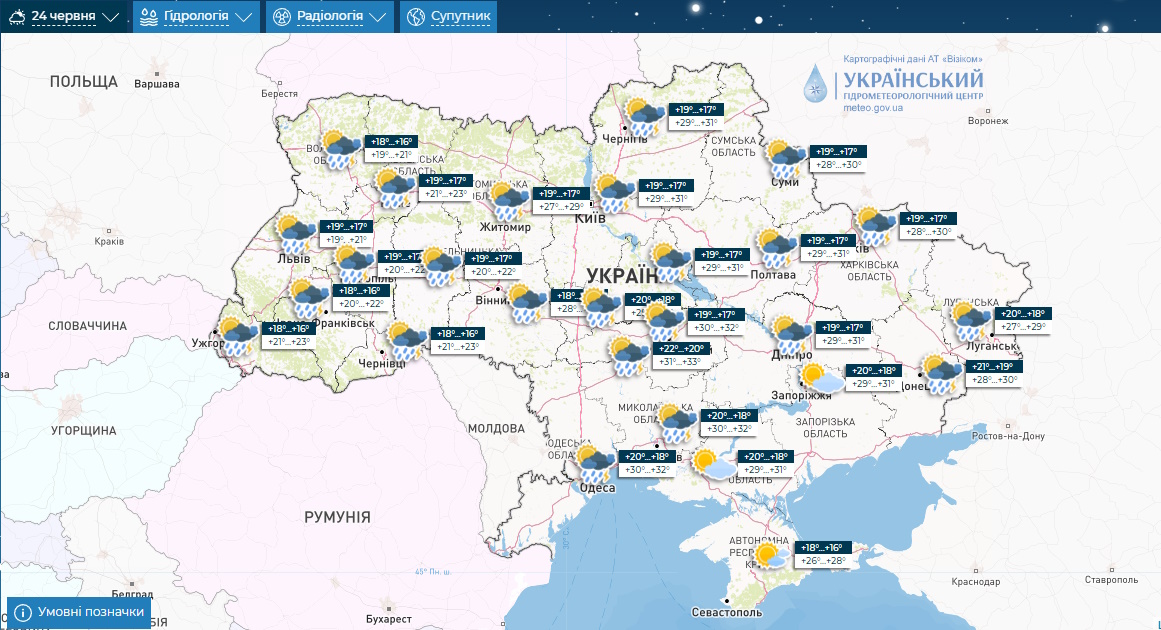1161x630 pixels.
Task: Click the Kyiv thunderstorm weather icon
Action: (615, 193)
